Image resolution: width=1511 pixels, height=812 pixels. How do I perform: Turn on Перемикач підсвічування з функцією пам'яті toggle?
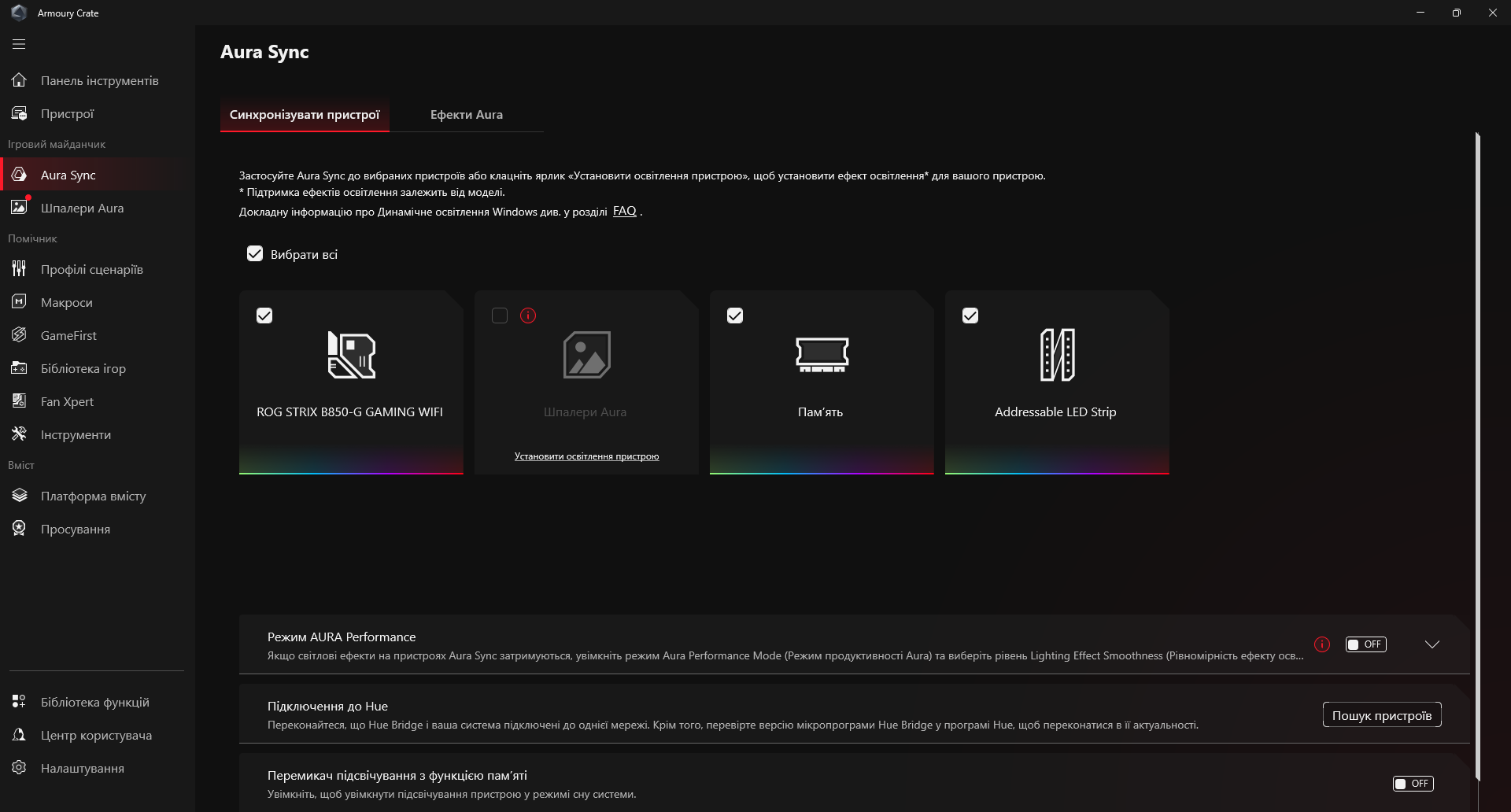(x=1413, y=784)
